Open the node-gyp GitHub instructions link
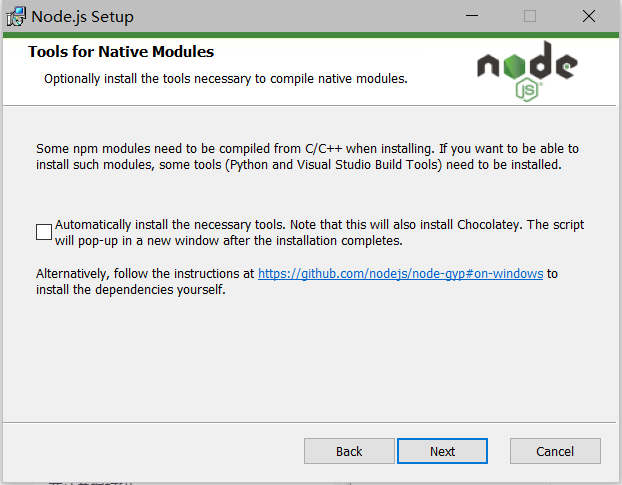The width and height of the screenshot is (622, 485). [x=400, y=273]
